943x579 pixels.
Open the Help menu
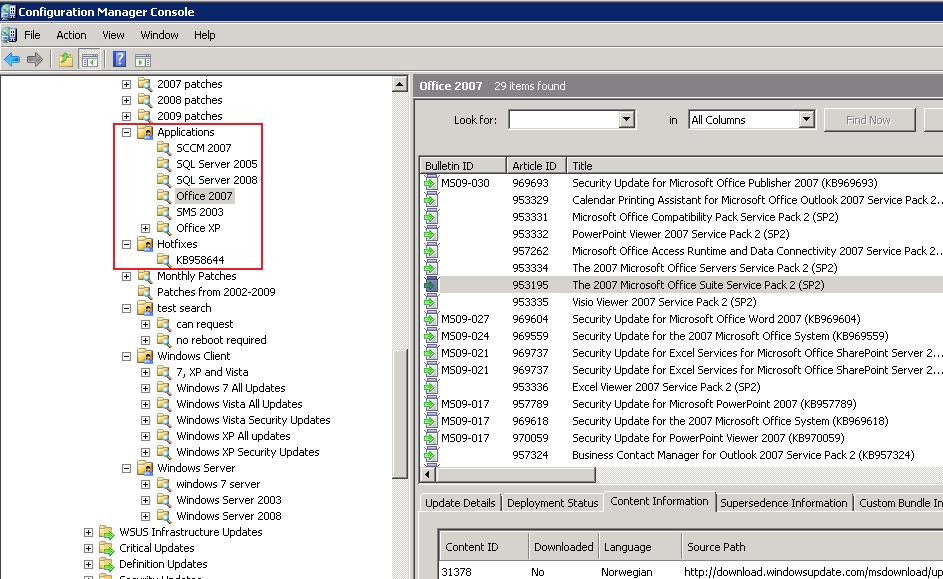pyautogui.click(x=204, y=35)
